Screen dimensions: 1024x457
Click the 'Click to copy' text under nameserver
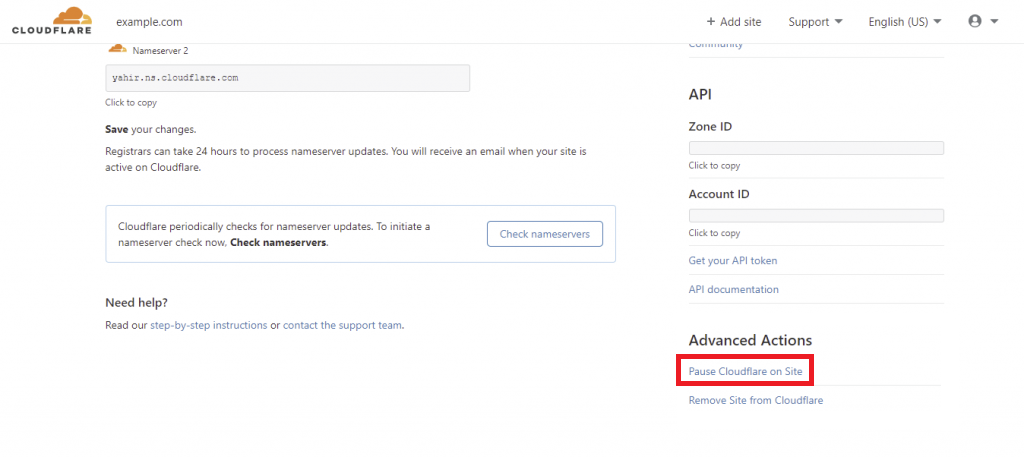click(x=131, y=102)
